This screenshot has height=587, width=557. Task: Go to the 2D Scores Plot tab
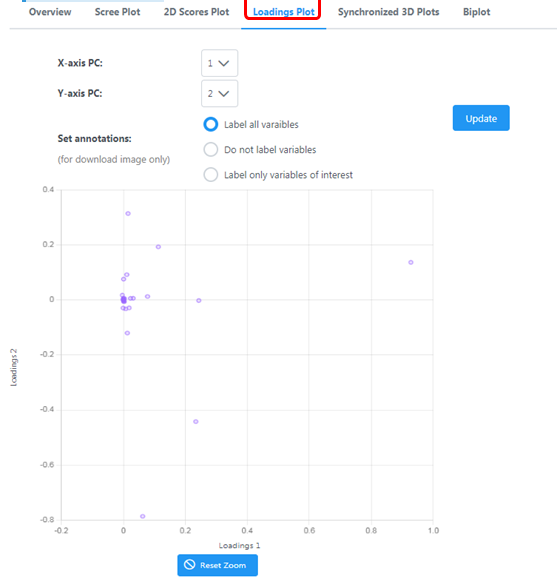(196, 12)
